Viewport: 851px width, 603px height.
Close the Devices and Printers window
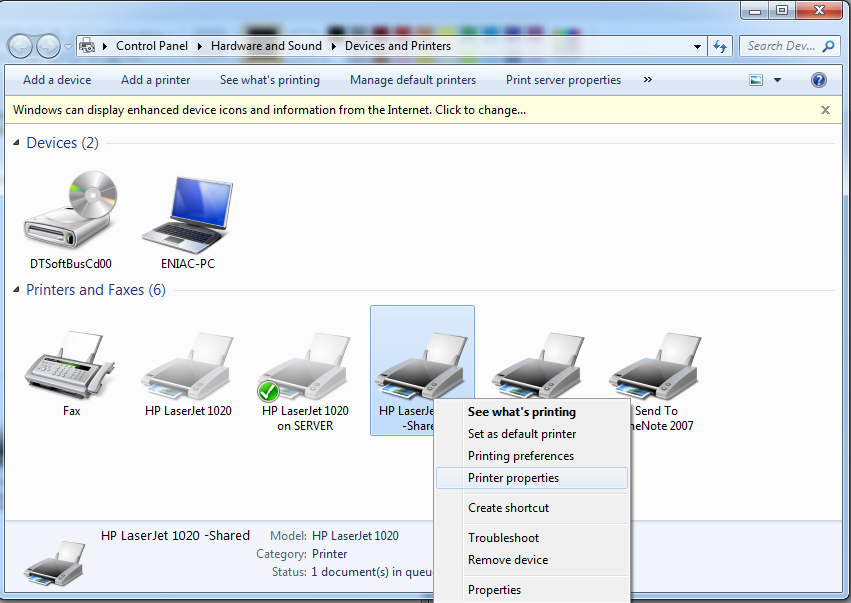(x=819, y=10)
